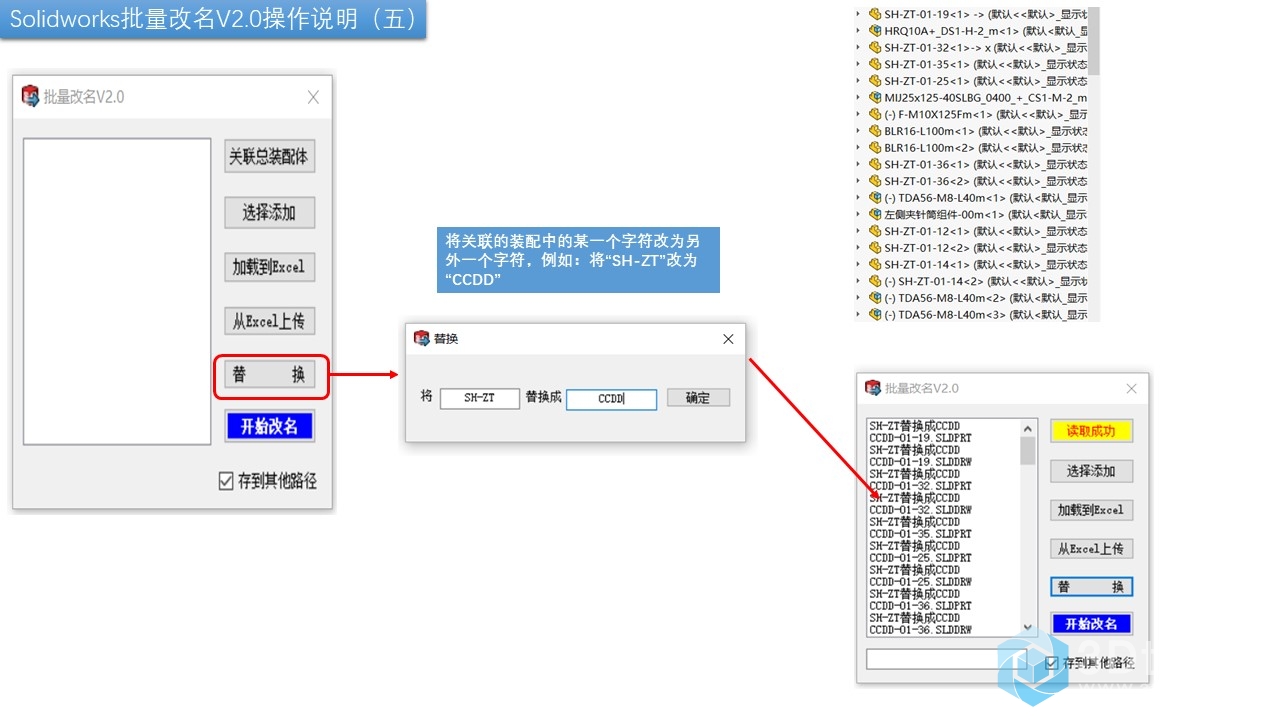Click the part icon of F-M10X125Fm<1>

tap(875, 114)
